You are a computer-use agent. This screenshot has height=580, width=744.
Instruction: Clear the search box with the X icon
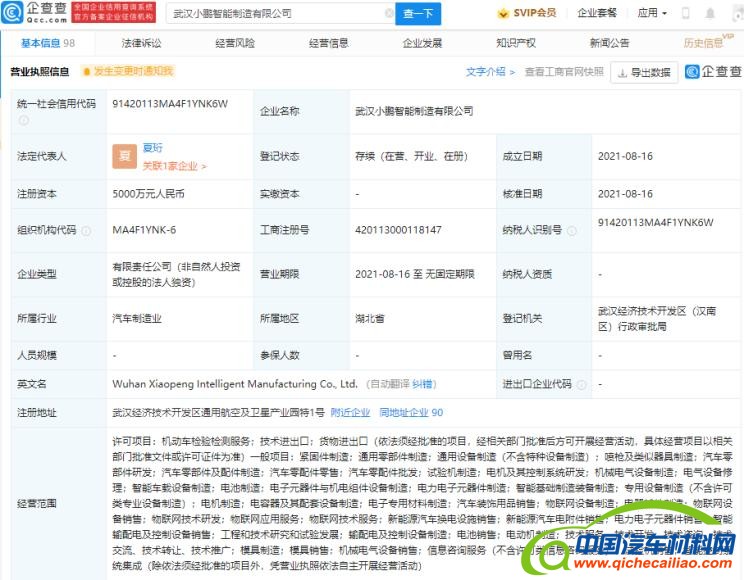(x=389, y=13)
